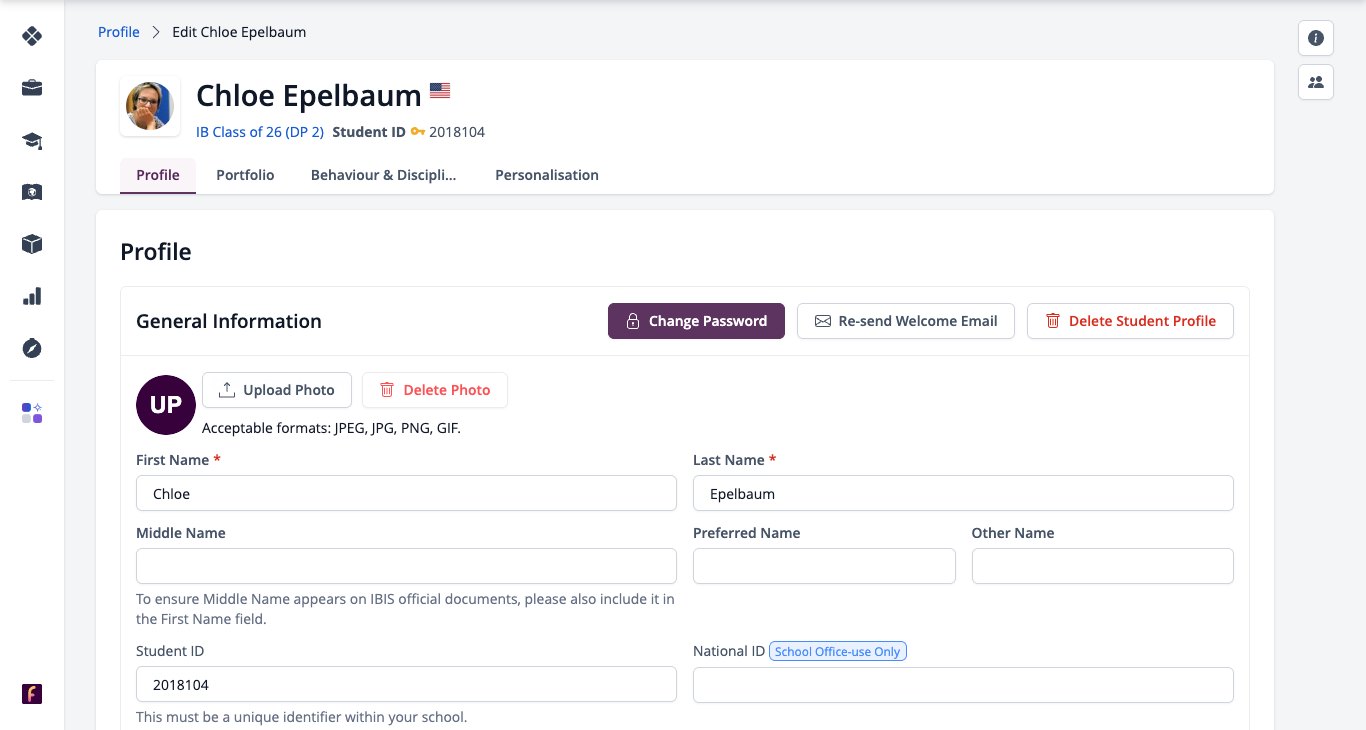1366x730 pixels.
Task: Open the briefcase icon in sidebar
Action: [x=32, y=88]
